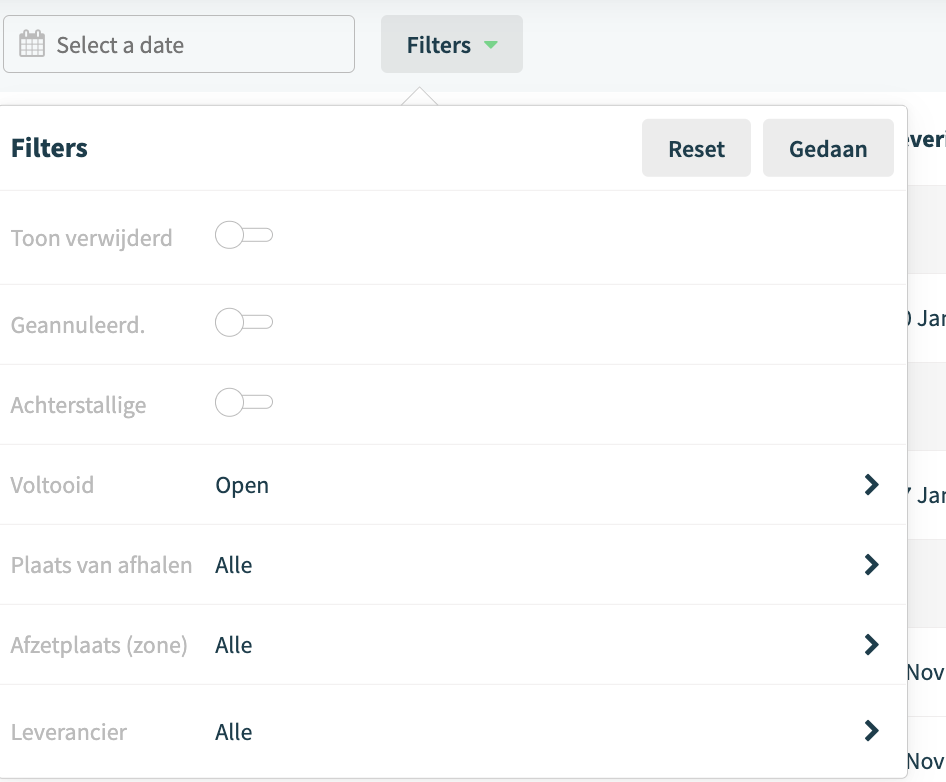Toggle the Toon verwijderd switch
This screenshot has height=782, width=946.
pos(244,235)
